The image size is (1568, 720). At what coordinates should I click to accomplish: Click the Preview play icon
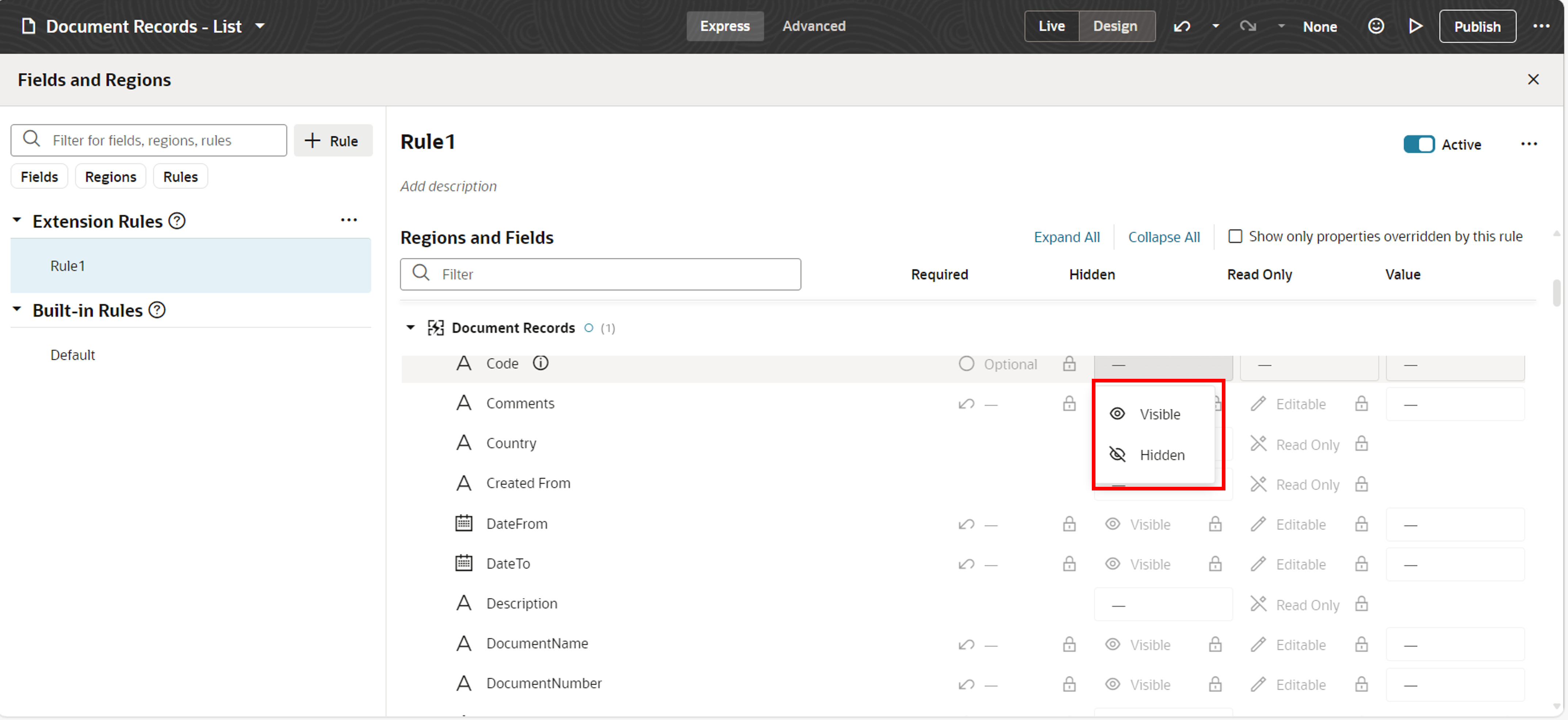[x=1415, y=26]
